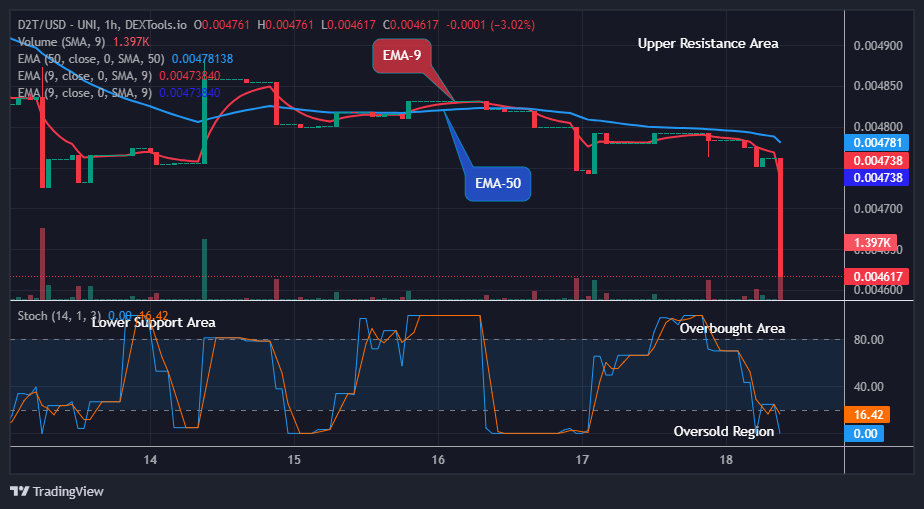Click the 0.004850 price axis label
Viewport: 924px width, 509px height.
[878, 86]
